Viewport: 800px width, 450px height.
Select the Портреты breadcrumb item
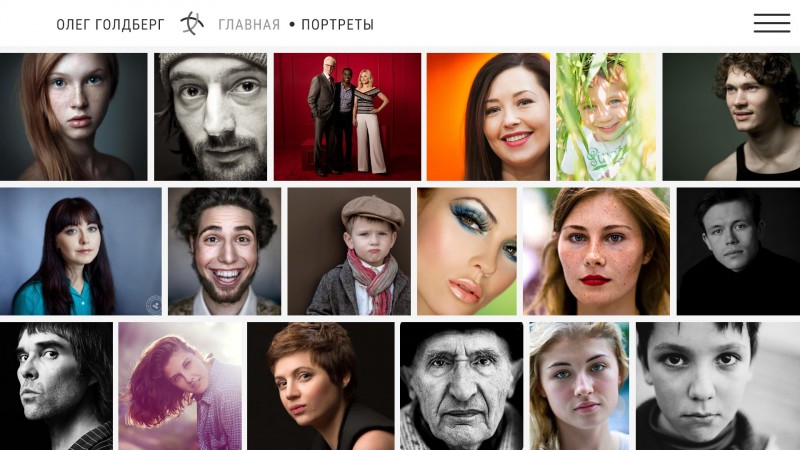tap(337, 24)
